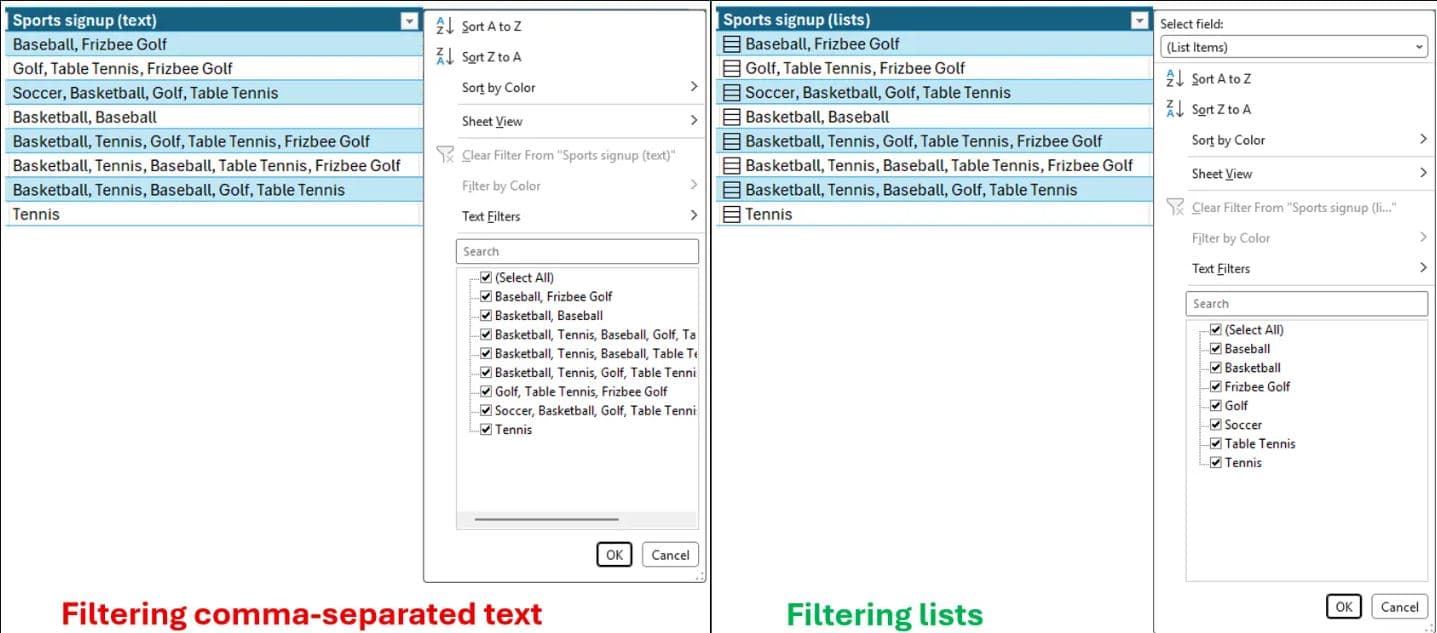Select Clear Filter From "Sports signup (text)"

pyautogui.click(x=567, y=155)
